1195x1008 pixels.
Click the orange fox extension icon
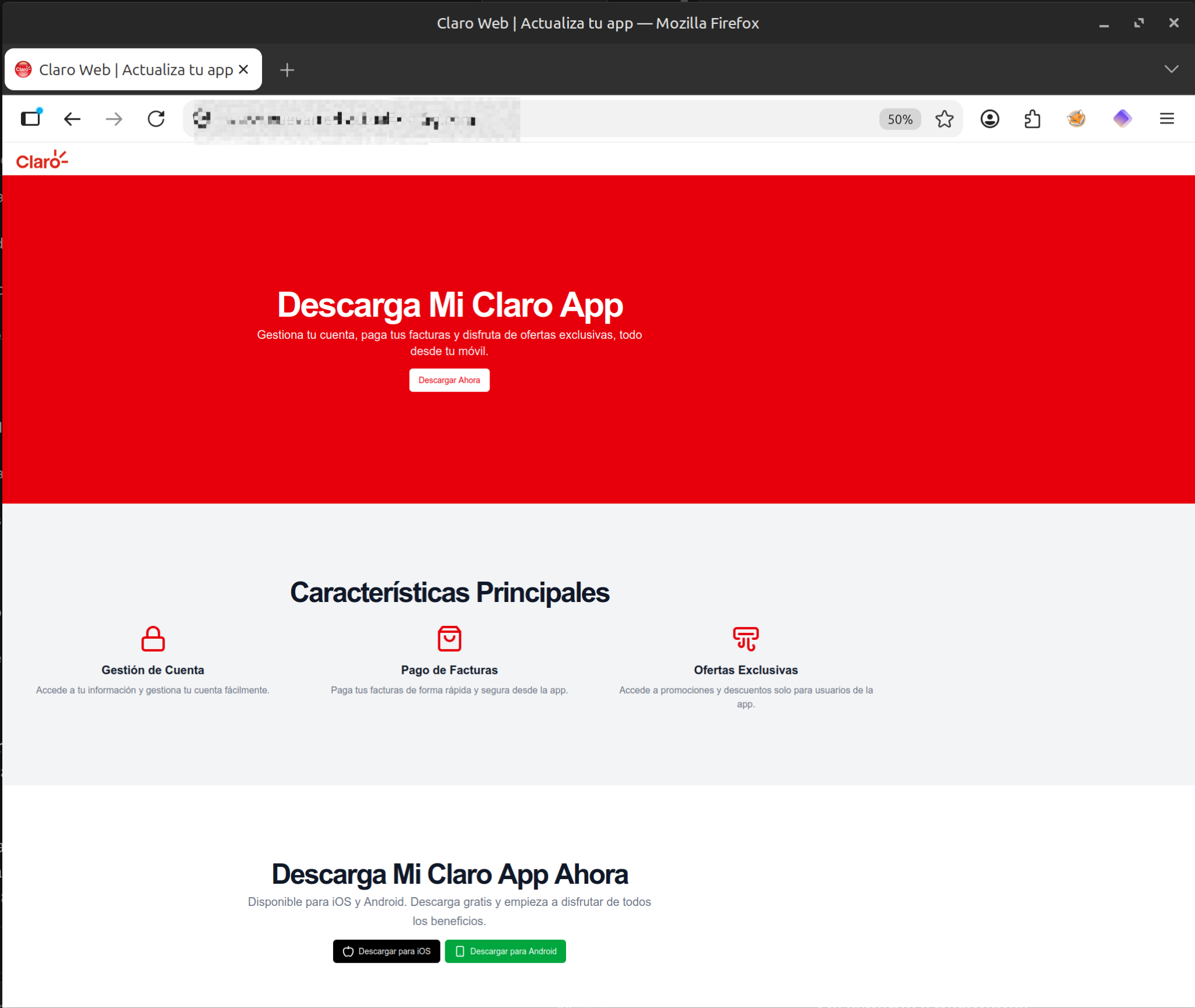(1076, 119)
